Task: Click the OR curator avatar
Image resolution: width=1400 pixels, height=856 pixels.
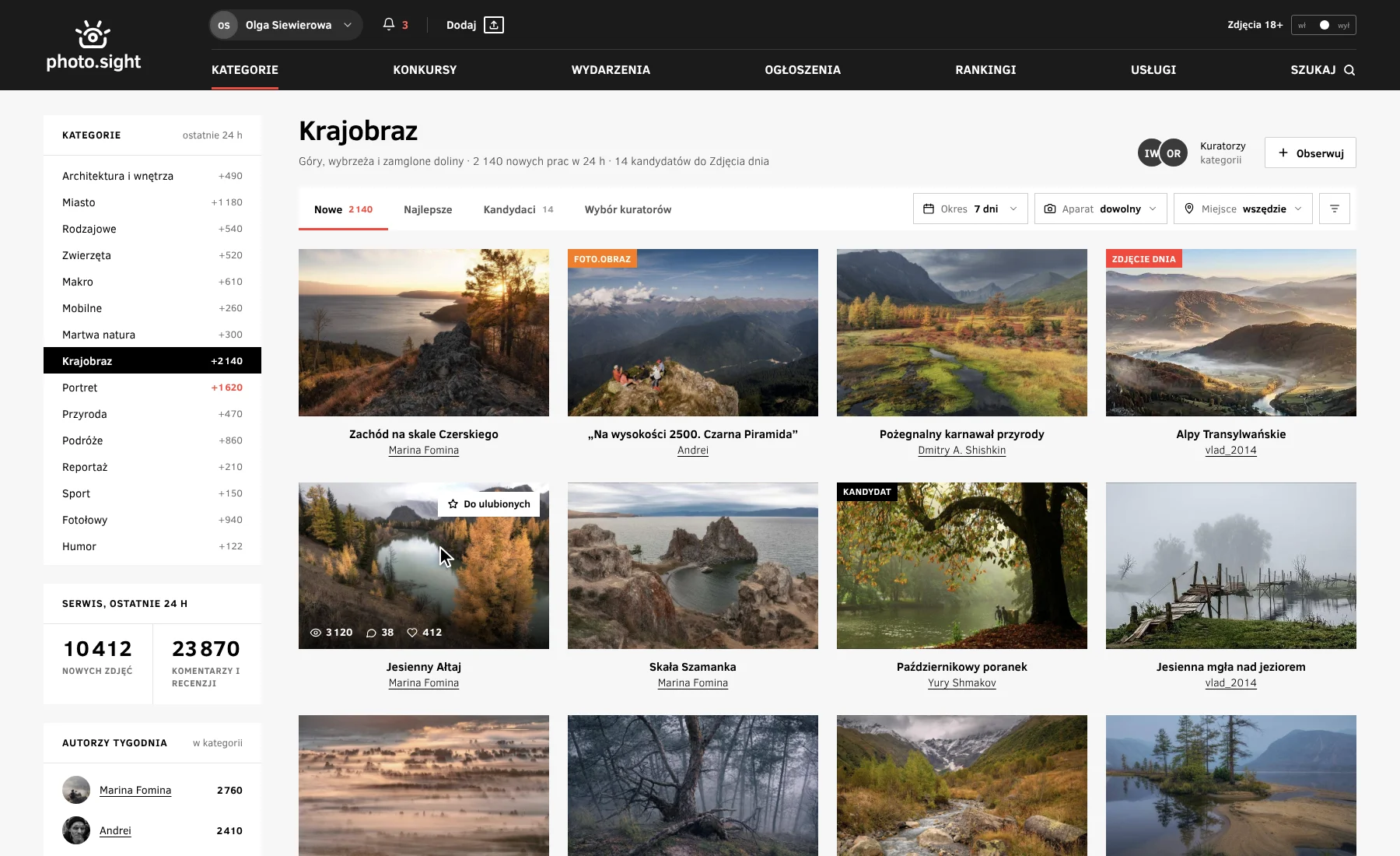Action: [x=1174, y=153]
